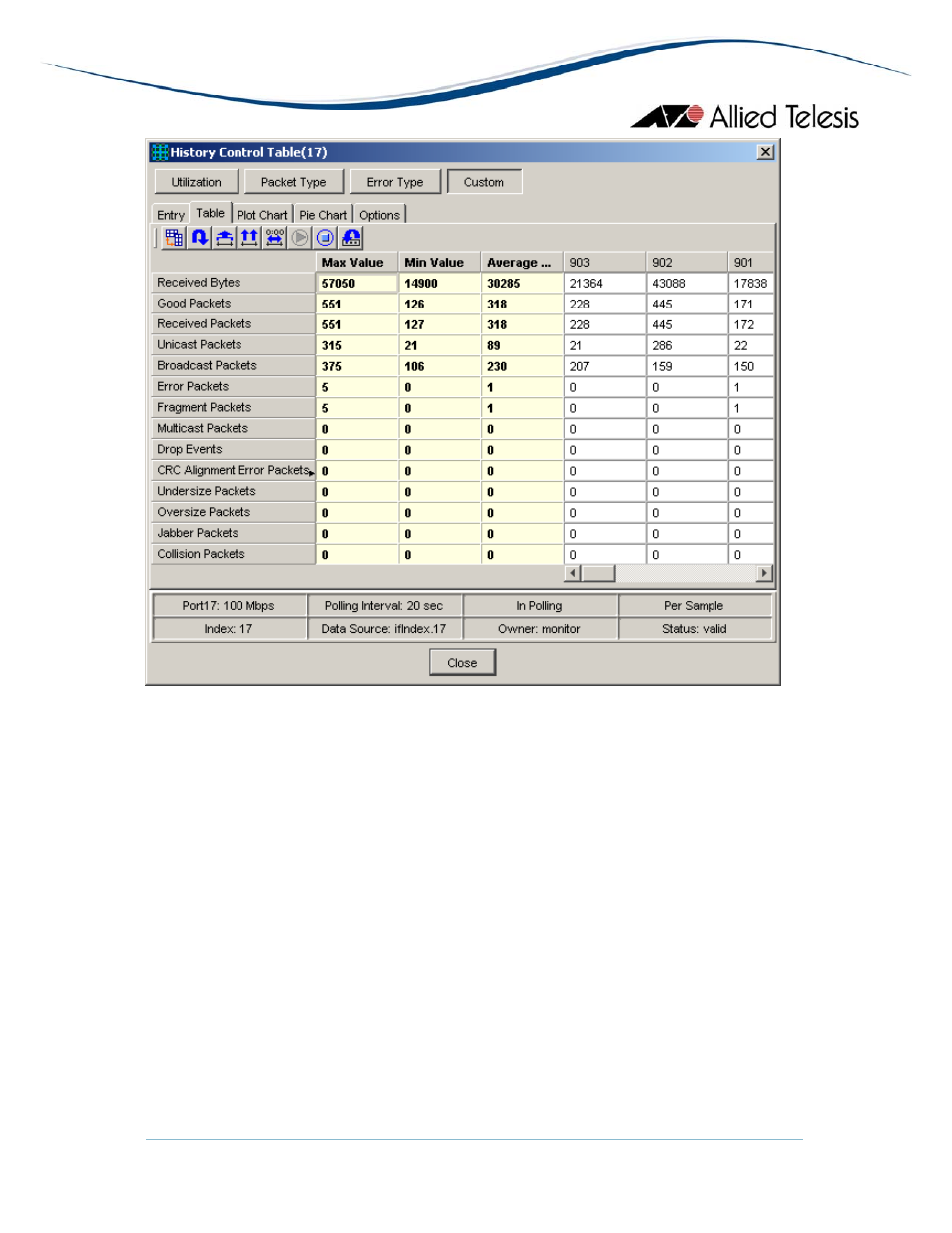Select the Multicast Packets row label
952x1233 pixels.
pos(234,429)
